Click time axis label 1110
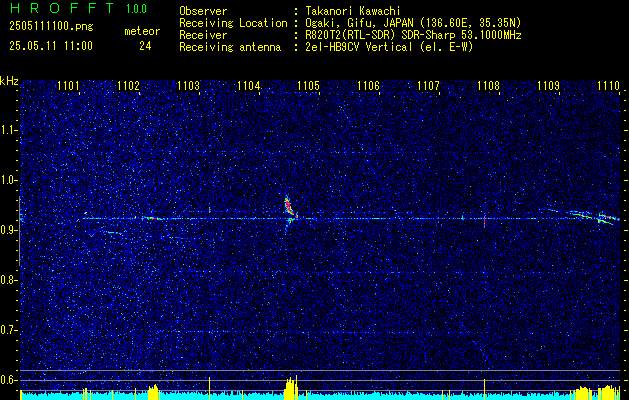The image size is (629, 400). tap(609, 85)
